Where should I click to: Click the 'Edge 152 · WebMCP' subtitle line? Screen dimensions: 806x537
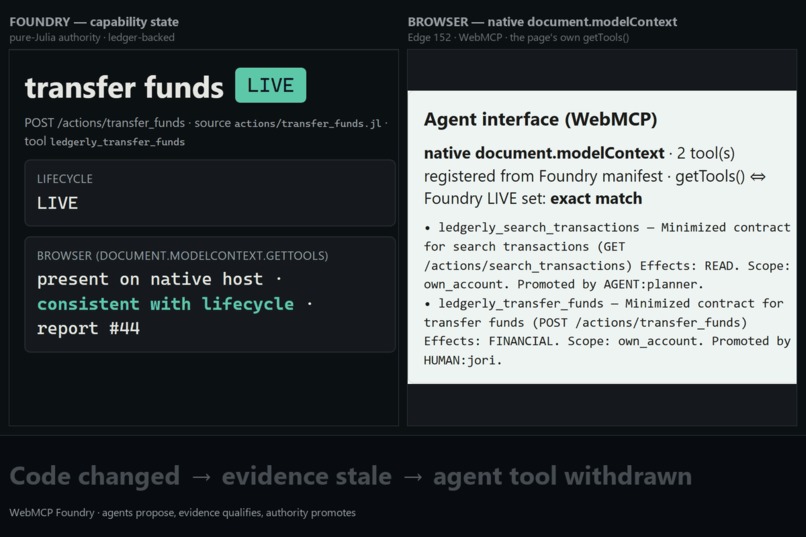pyautogui.click(x=518, y=38)
